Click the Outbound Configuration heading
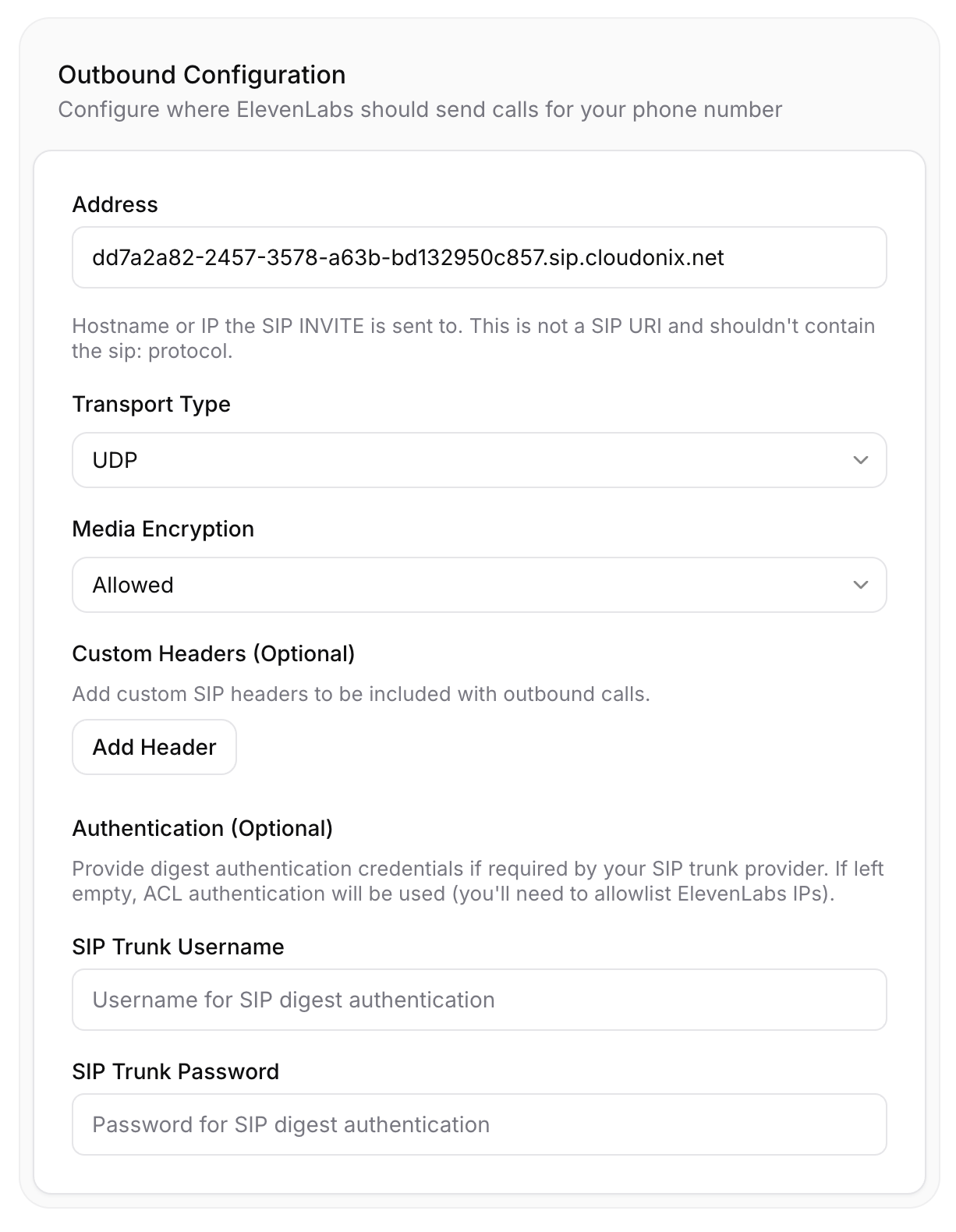This screenshot has width=956, height=1232. [x=201, y=75]
